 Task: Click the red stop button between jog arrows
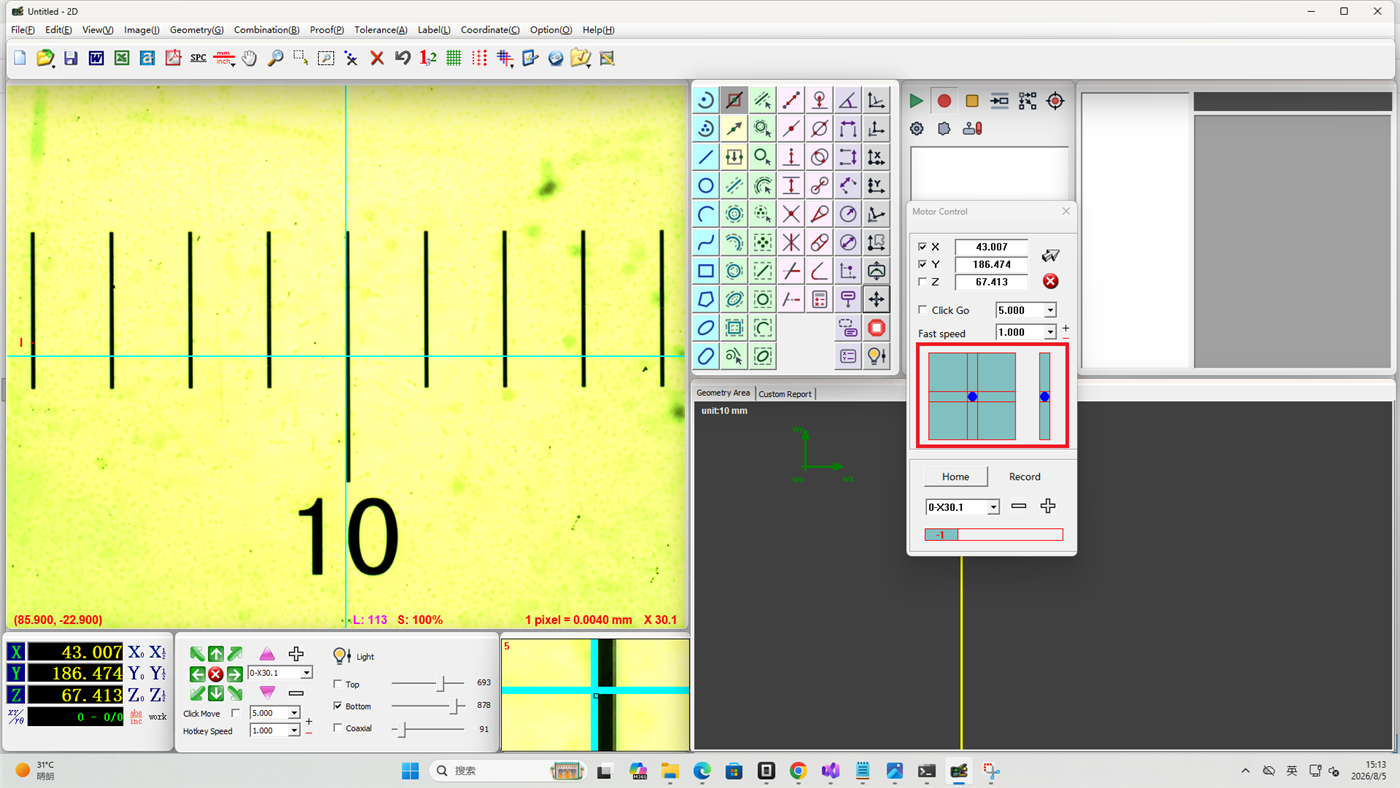(215, 675)
